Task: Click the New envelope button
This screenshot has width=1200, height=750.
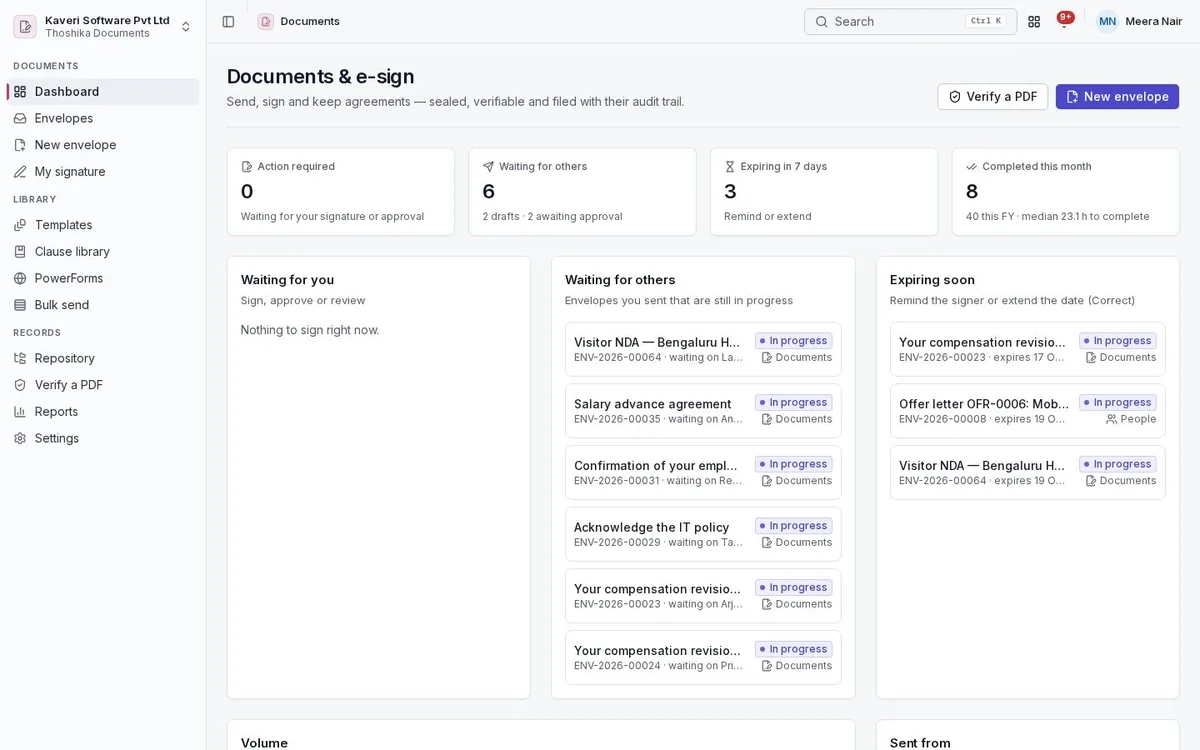Action: click(x=1117, y=96)
